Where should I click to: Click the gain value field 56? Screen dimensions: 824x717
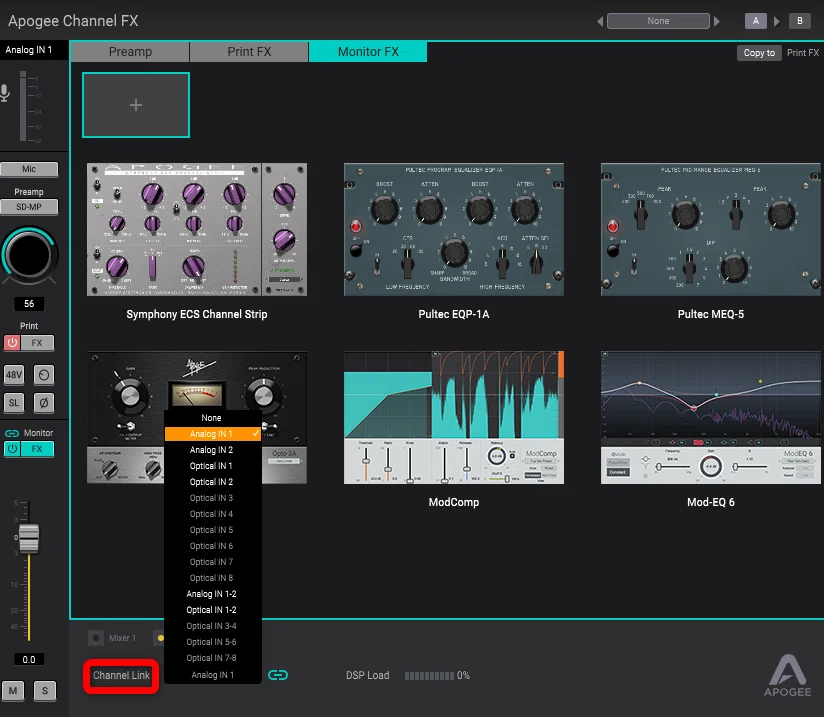29,304
